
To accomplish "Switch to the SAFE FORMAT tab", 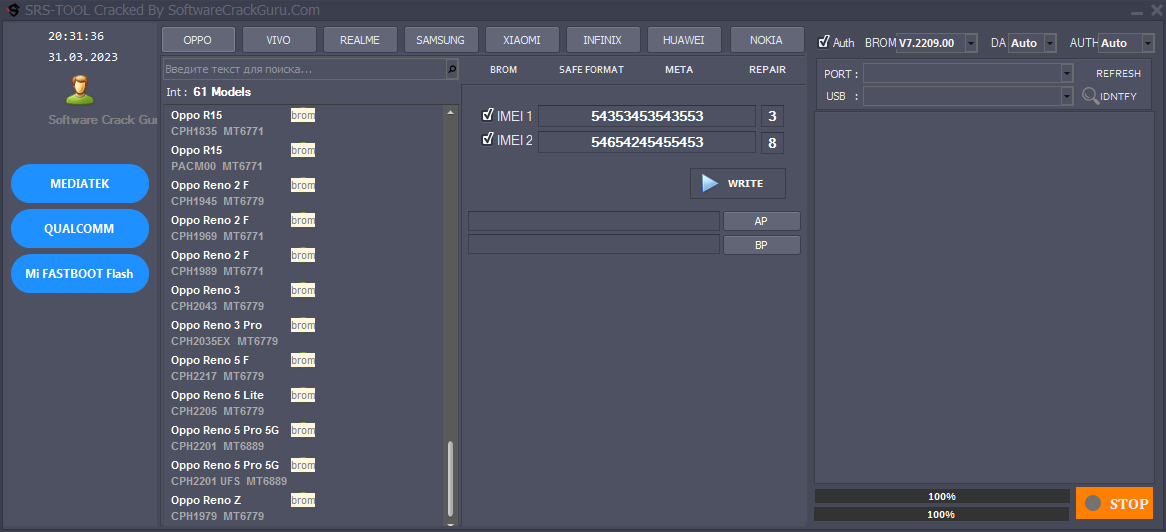I will [591, 69].
